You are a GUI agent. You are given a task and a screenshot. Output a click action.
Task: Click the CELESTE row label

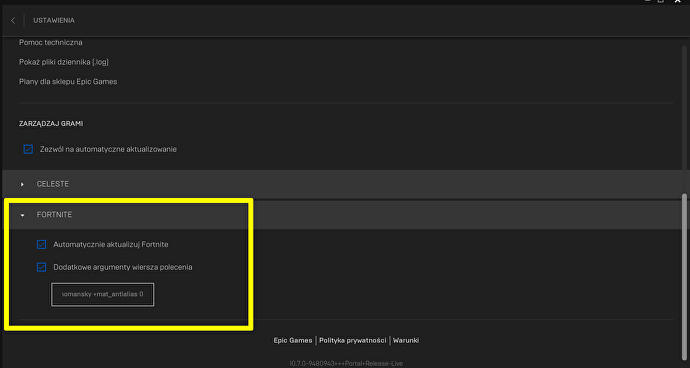click(x=53, y=184)
